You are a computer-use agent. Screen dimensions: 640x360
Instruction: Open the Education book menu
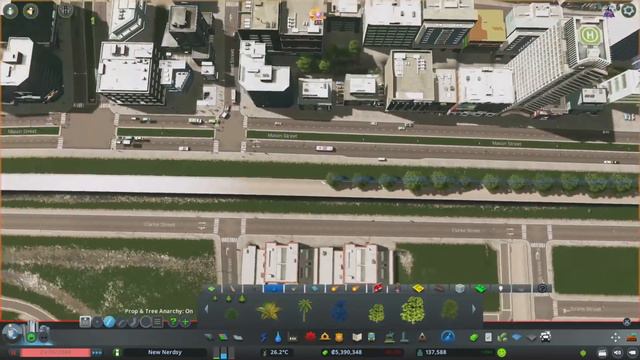click(357, 337)
